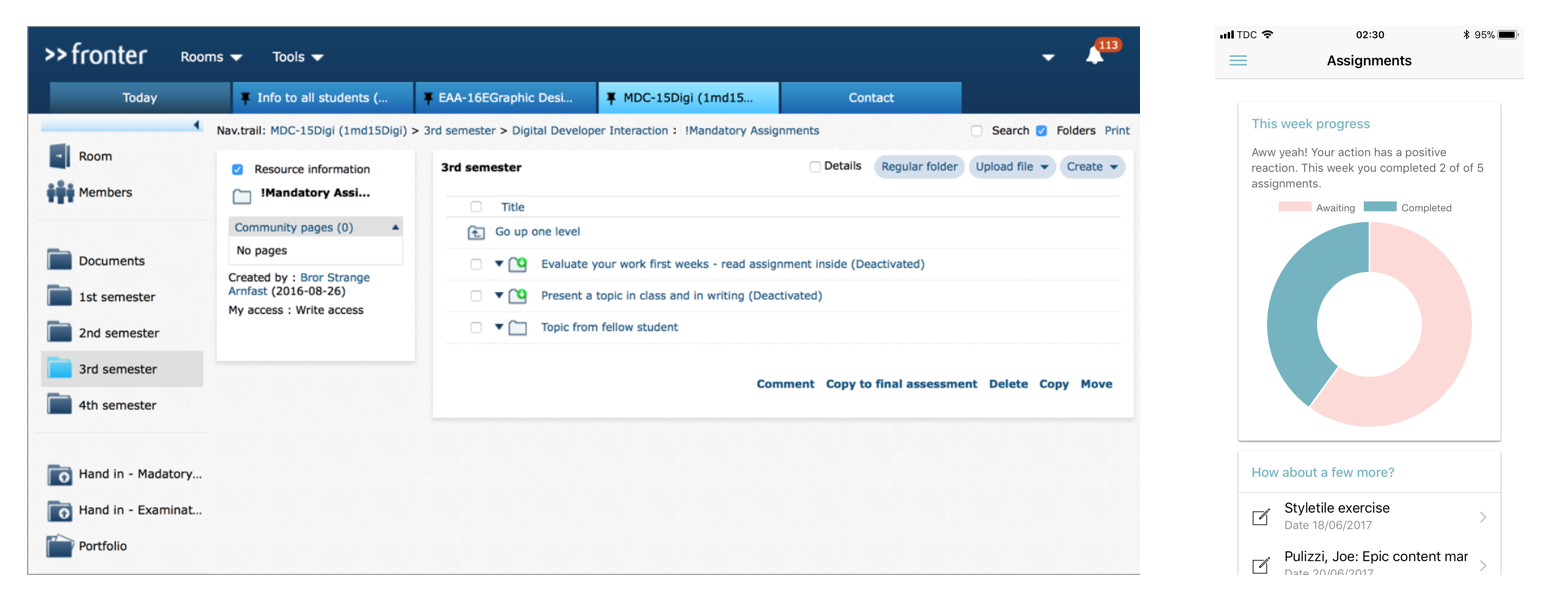Click the pin icon on EAA-16EGraphic tab
This screenshot has height=600, width=1550.
[428, 98]
